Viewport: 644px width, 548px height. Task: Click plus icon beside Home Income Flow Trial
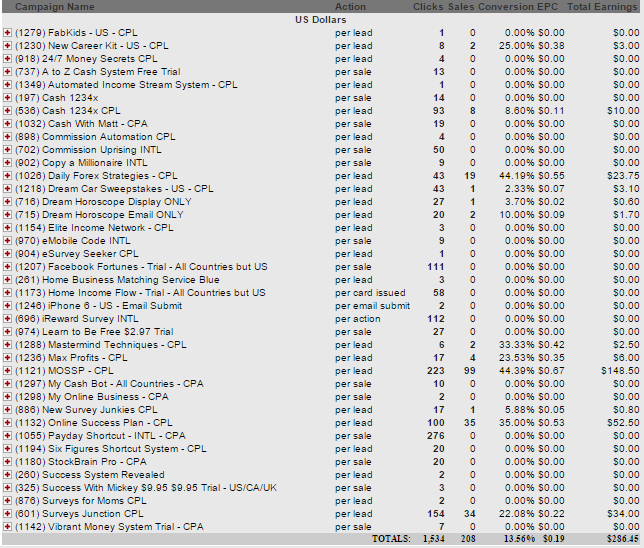coord(7,293)
